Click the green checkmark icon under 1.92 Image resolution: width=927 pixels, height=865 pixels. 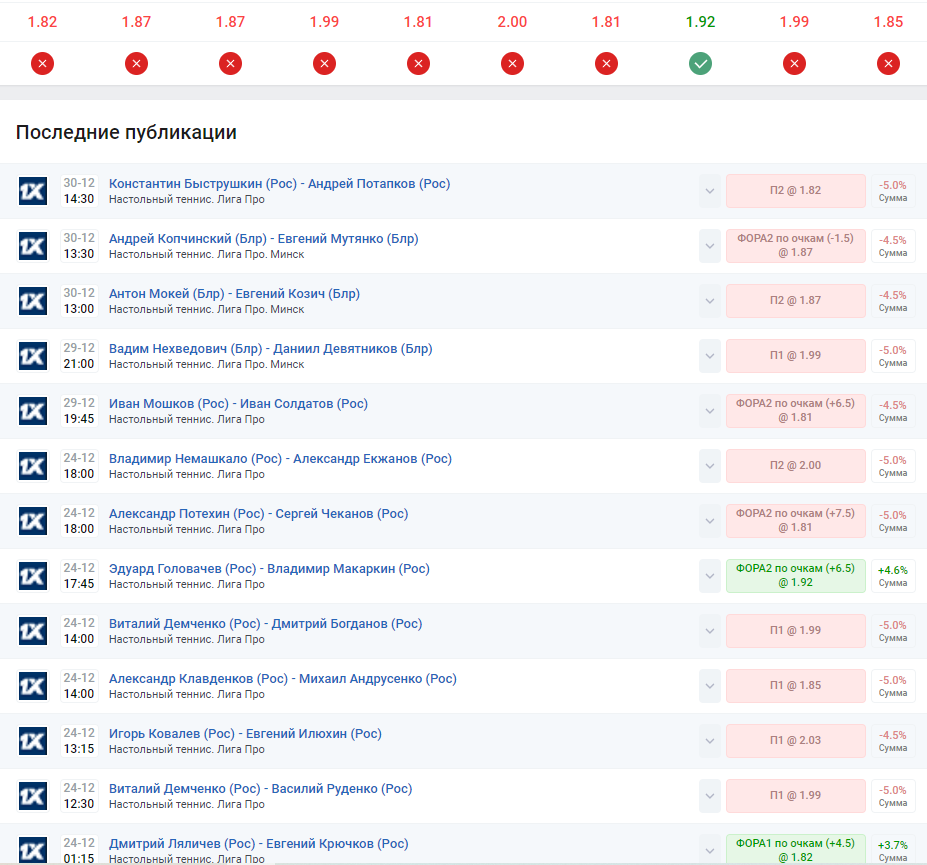point(700,64)
